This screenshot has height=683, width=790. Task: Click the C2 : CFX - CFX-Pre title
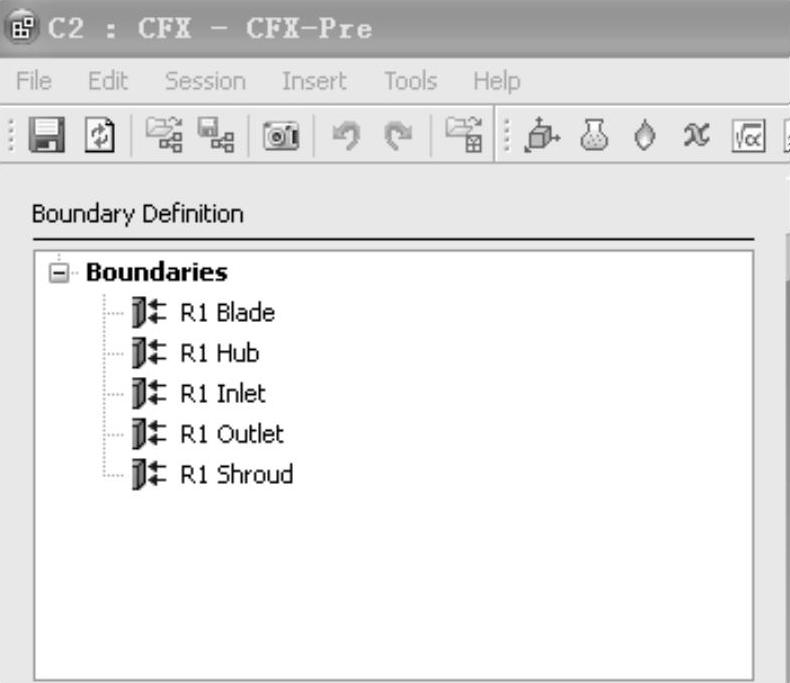pyautogui.click(x=210, y=28)
